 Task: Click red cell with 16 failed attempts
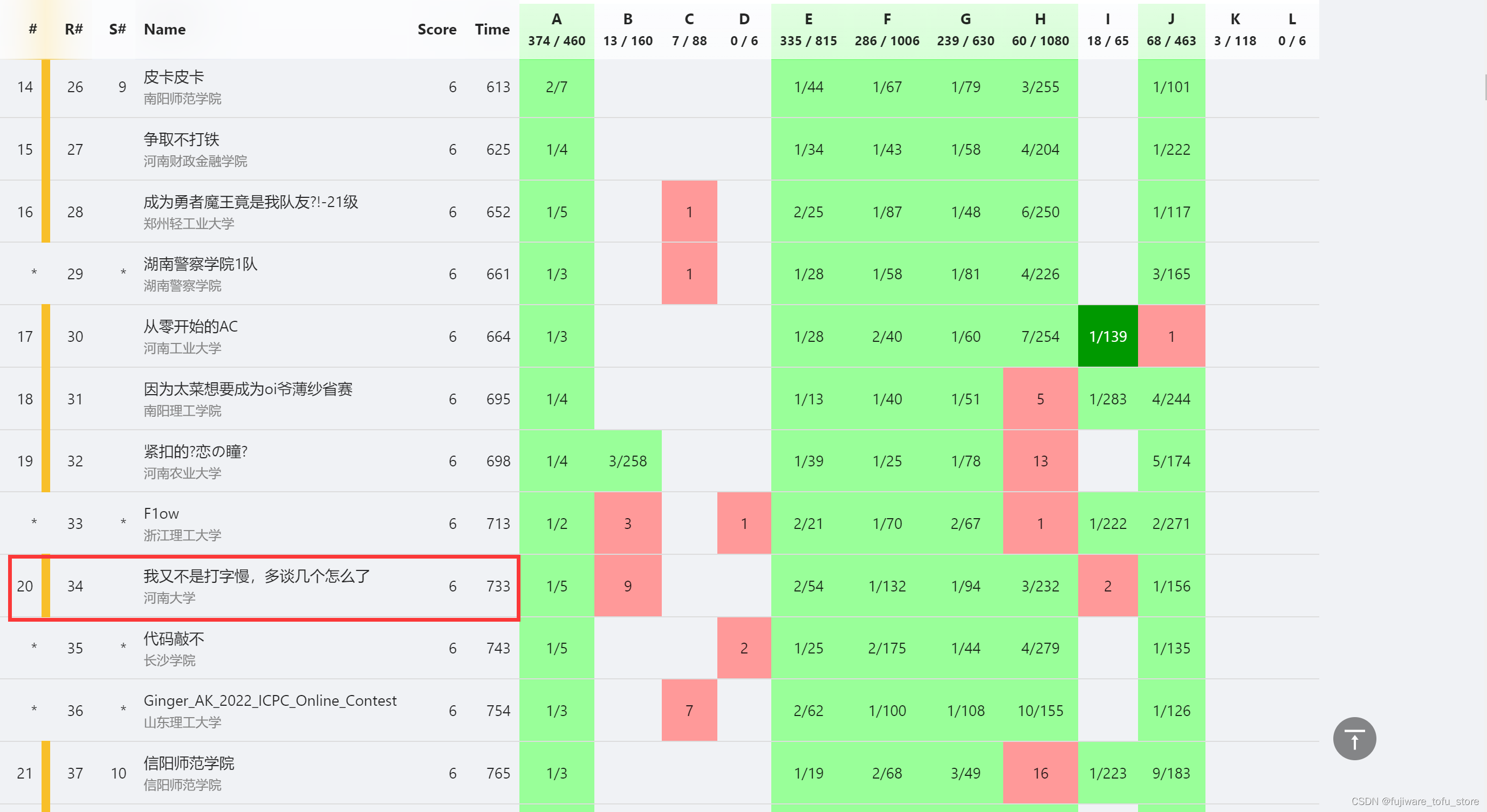(x=1040, y=773)
